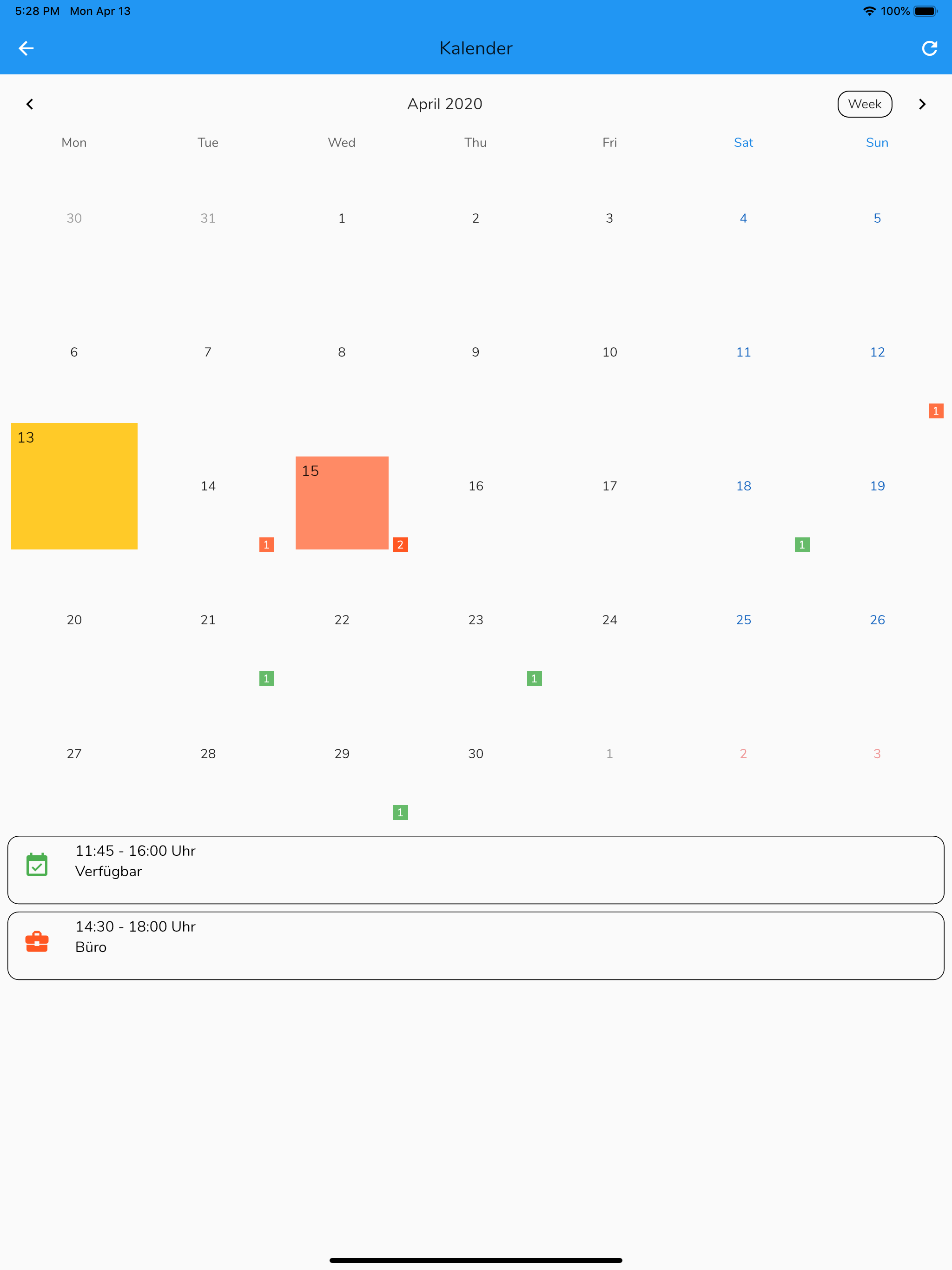Viewport: 952px width, 1270px height.
Task: Switch calendar format with the Week button
Action: tap(865, 104)
